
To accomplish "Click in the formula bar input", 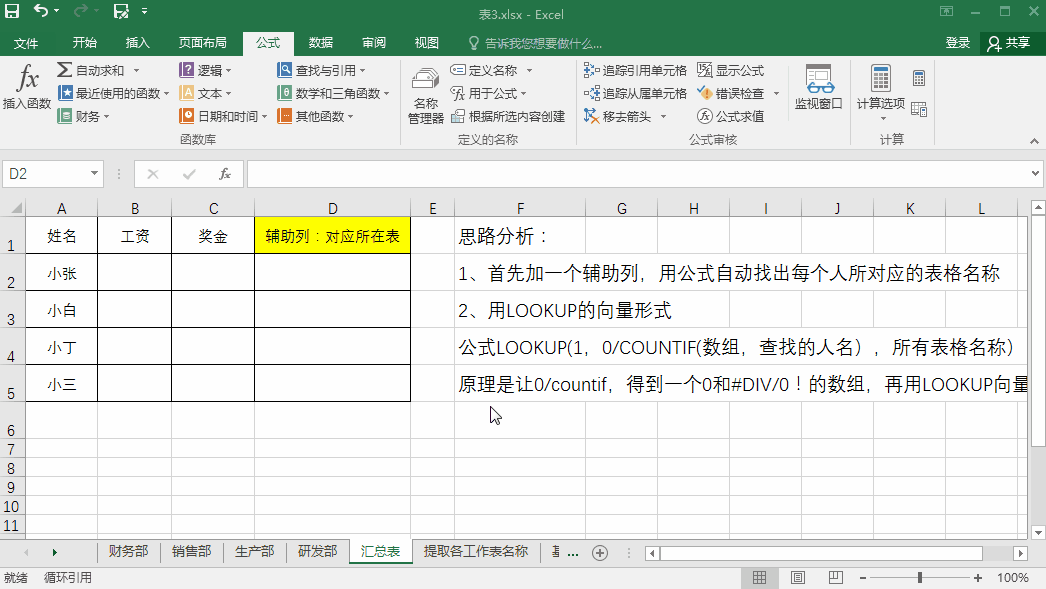I will click(x=638, y=173).
